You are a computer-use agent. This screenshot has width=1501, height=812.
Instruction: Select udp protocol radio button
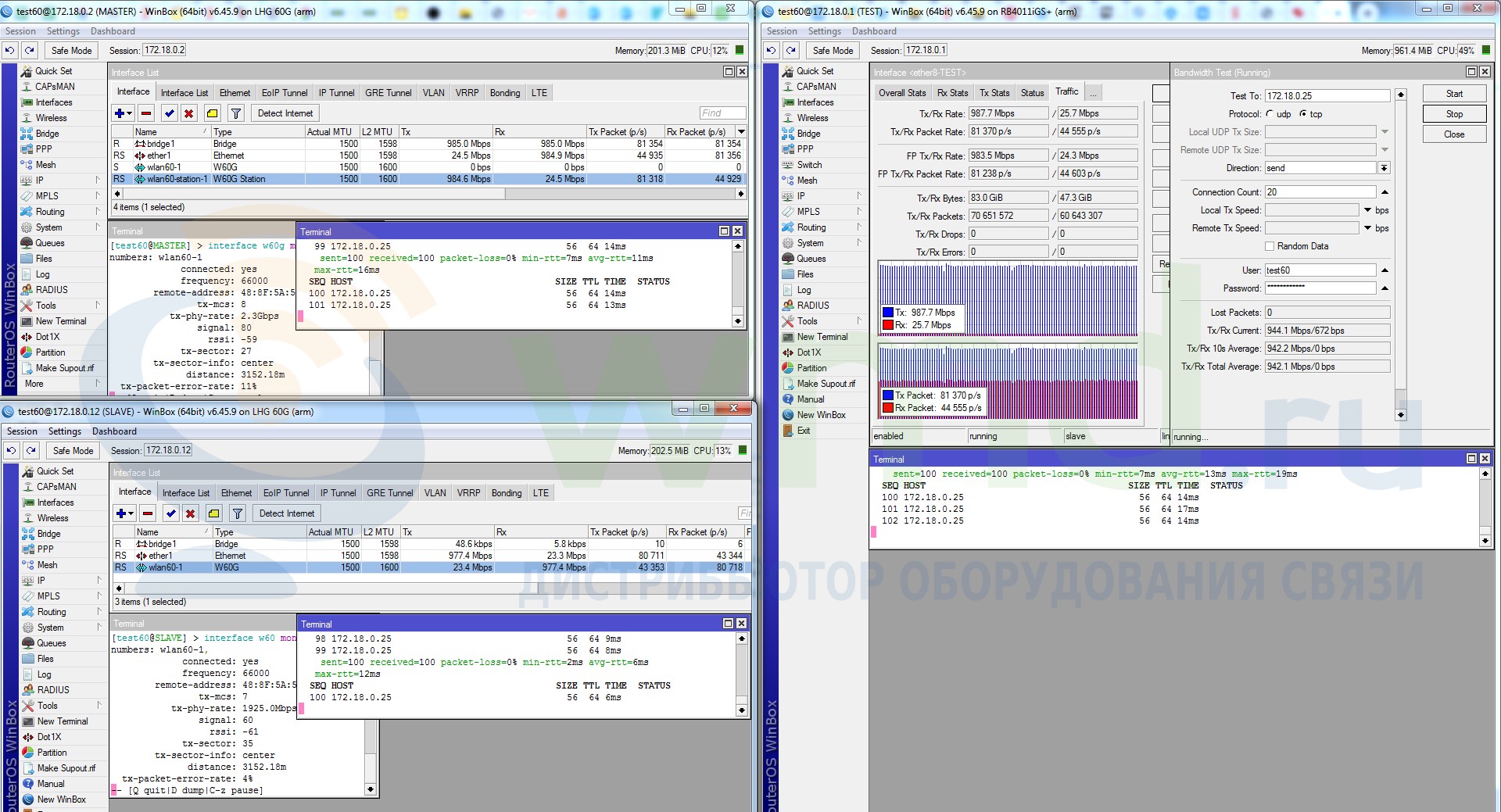tap(1270, 113)
